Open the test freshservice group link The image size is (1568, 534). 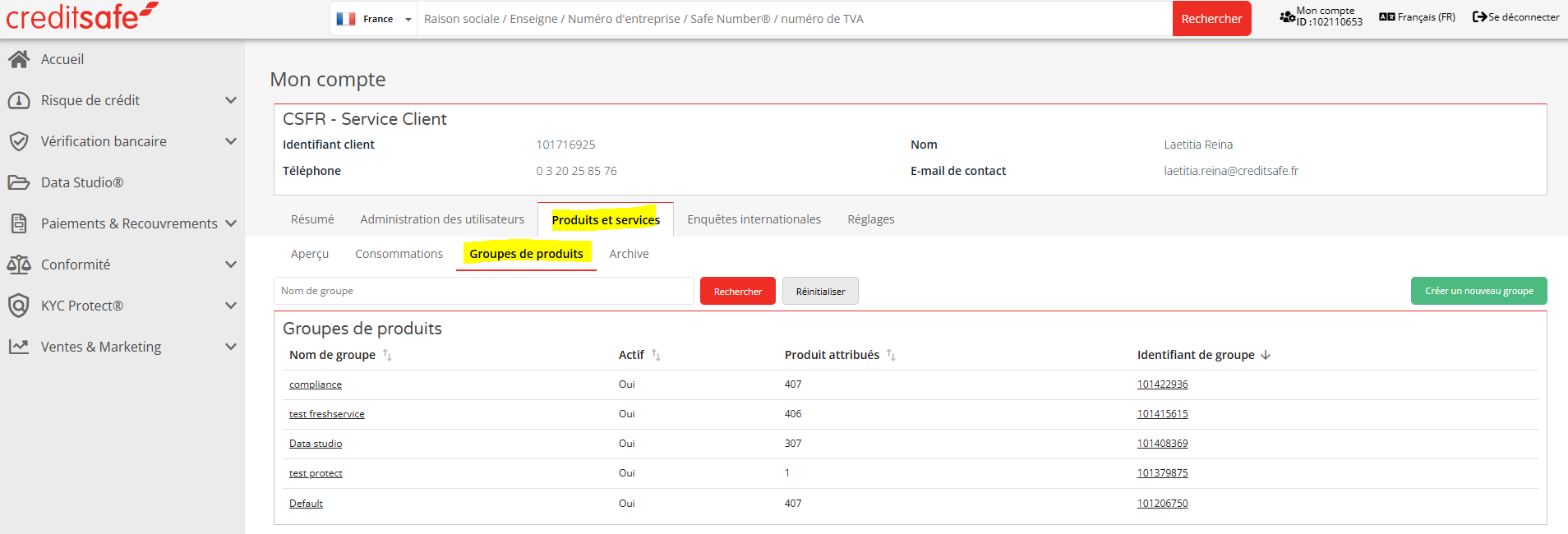coord(327,414)
